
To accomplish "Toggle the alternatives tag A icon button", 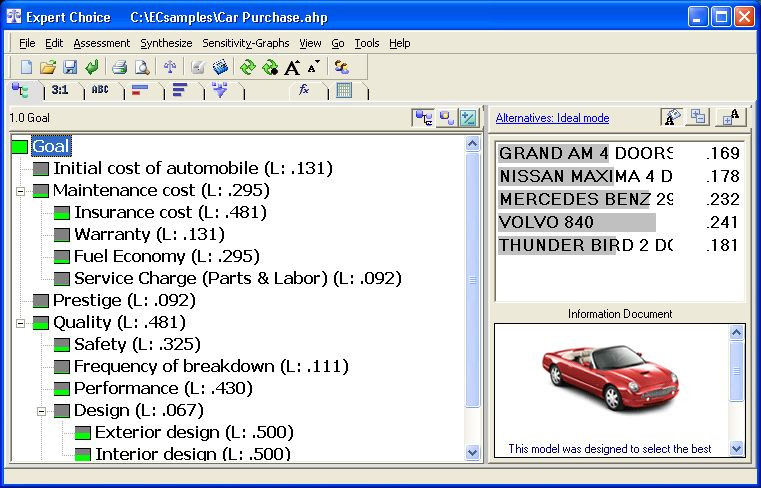I will click(x=673, y=118).
